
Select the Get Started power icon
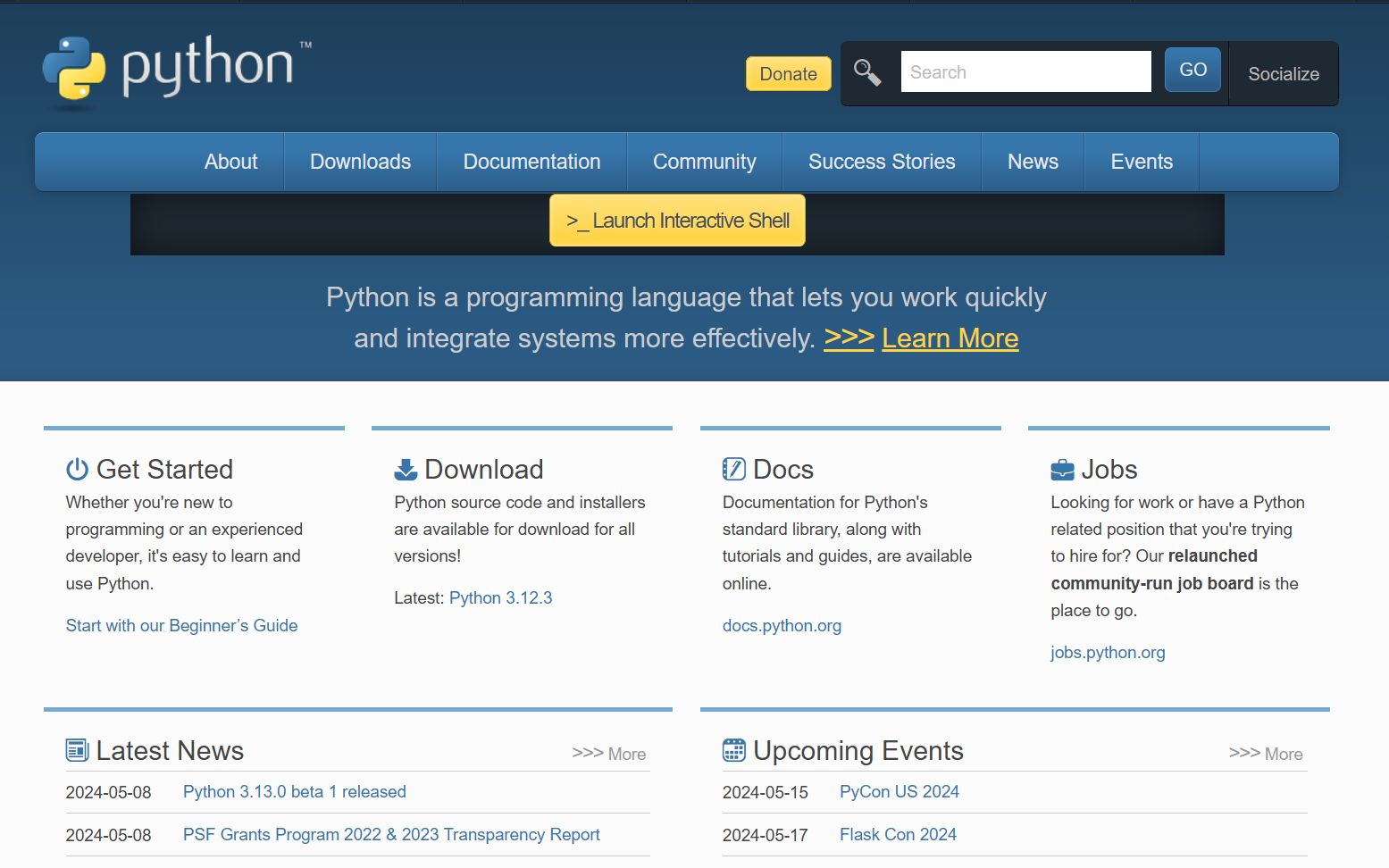point(76,468)
